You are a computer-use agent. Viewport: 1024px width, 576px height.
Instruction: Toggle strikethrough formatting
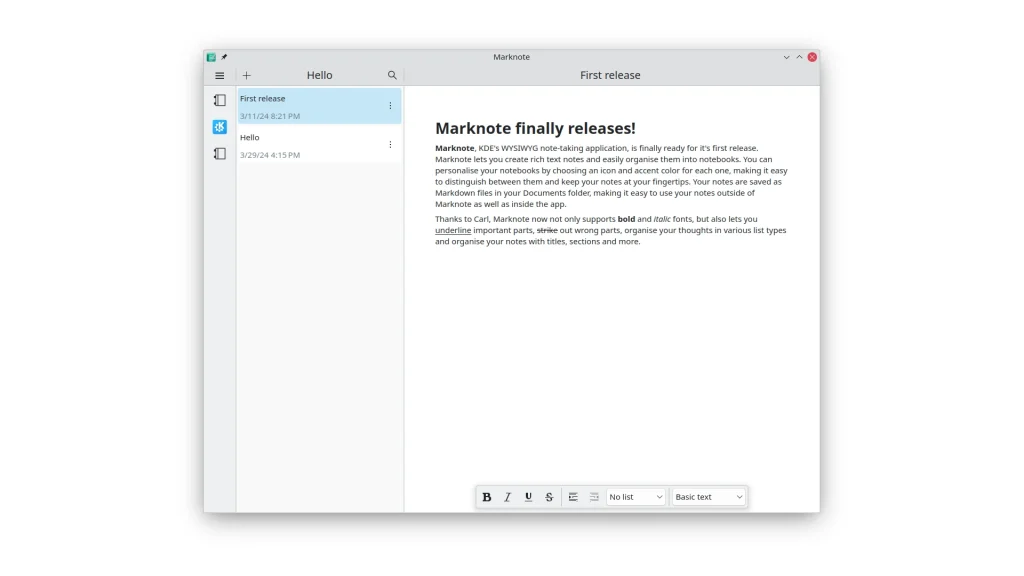pos(549,497)
